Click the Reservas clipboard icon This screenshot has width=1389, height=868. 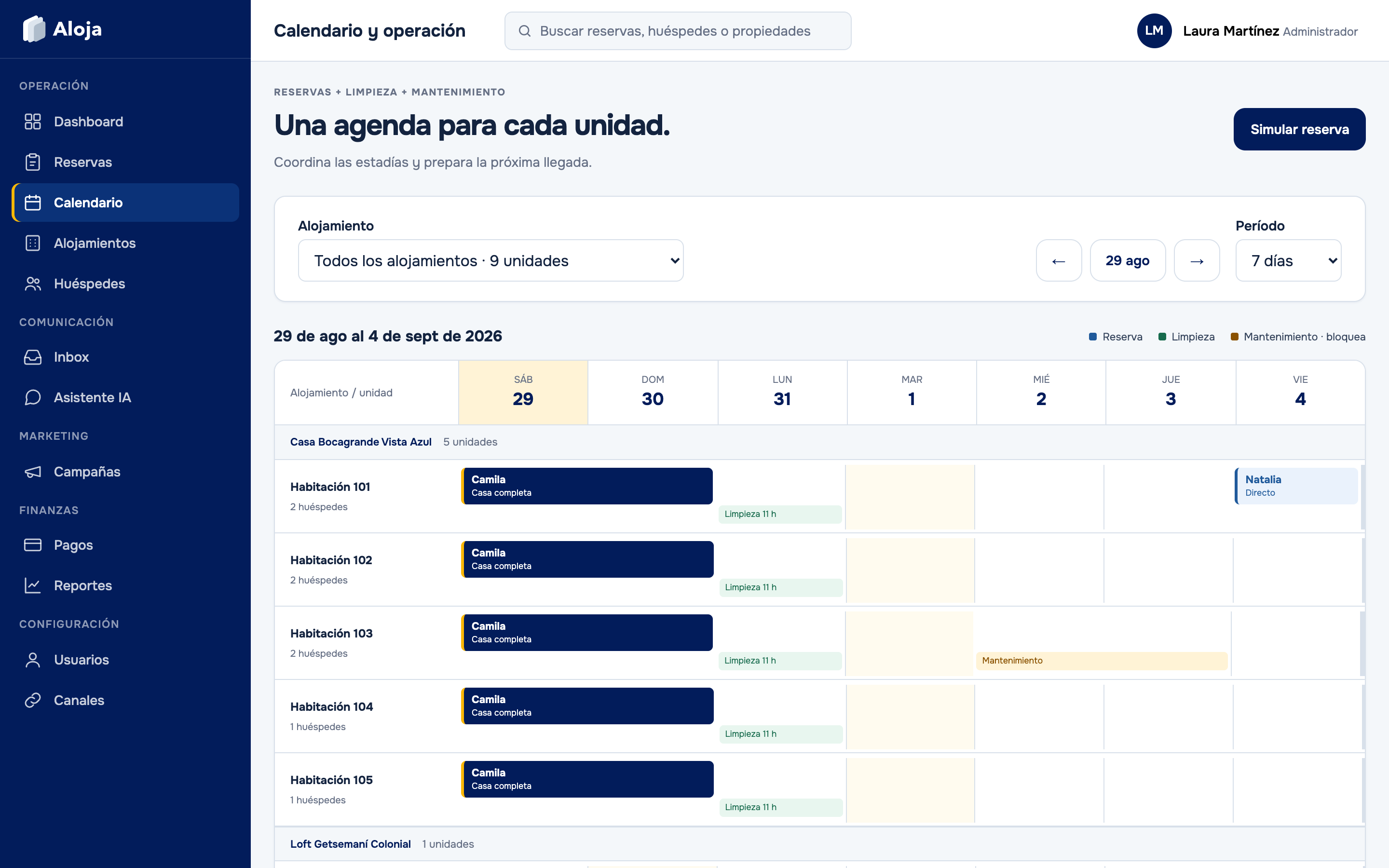click(33, 162)
